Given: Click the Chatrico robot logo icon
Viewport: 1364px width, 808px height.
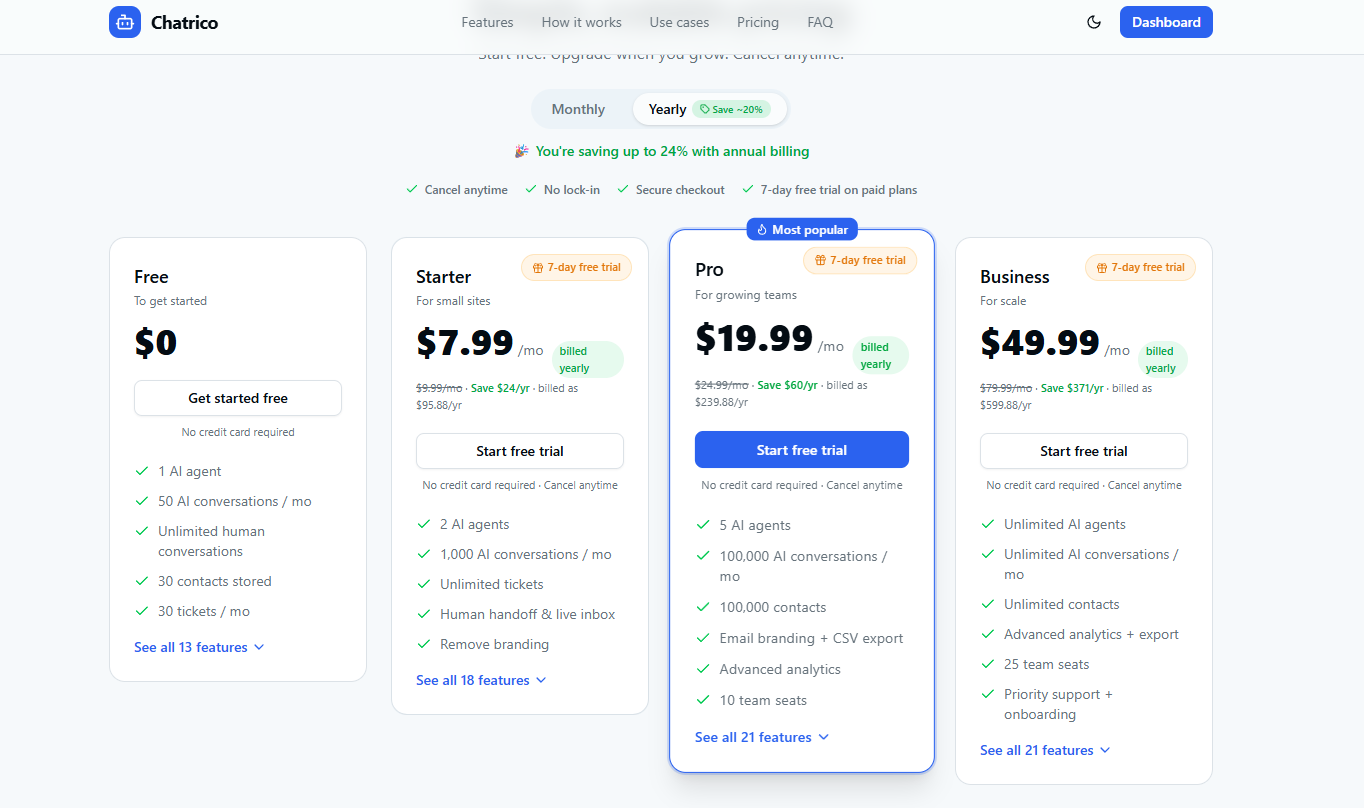Looking at the screenshot, I should tap(125, 22).
